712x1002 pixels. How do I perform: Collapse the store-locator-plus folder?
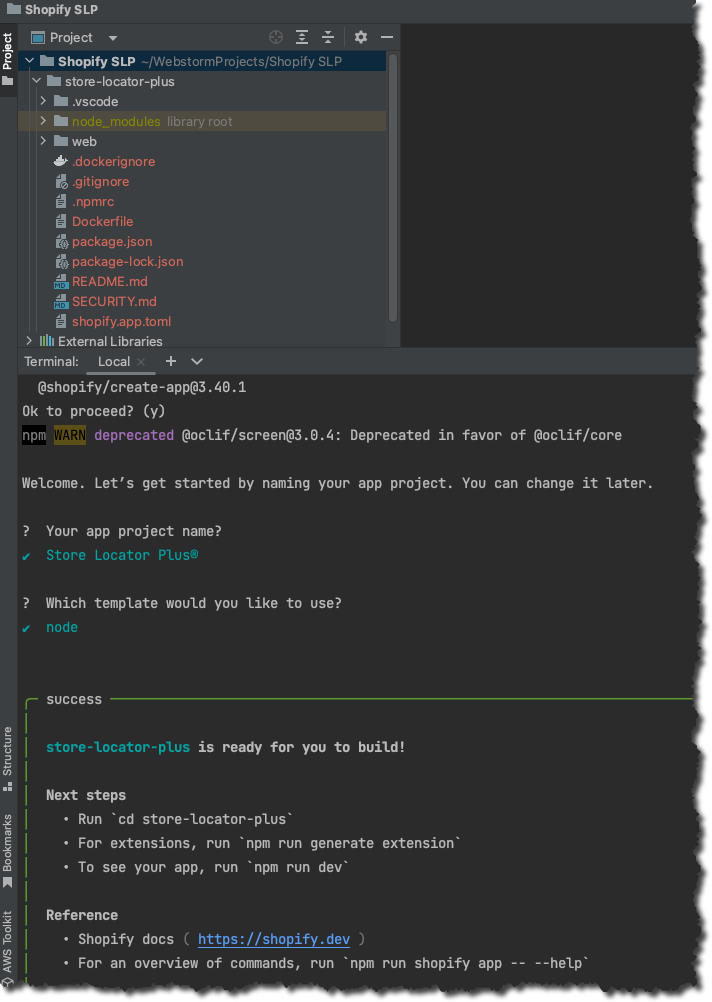click(x=36, y=81)
